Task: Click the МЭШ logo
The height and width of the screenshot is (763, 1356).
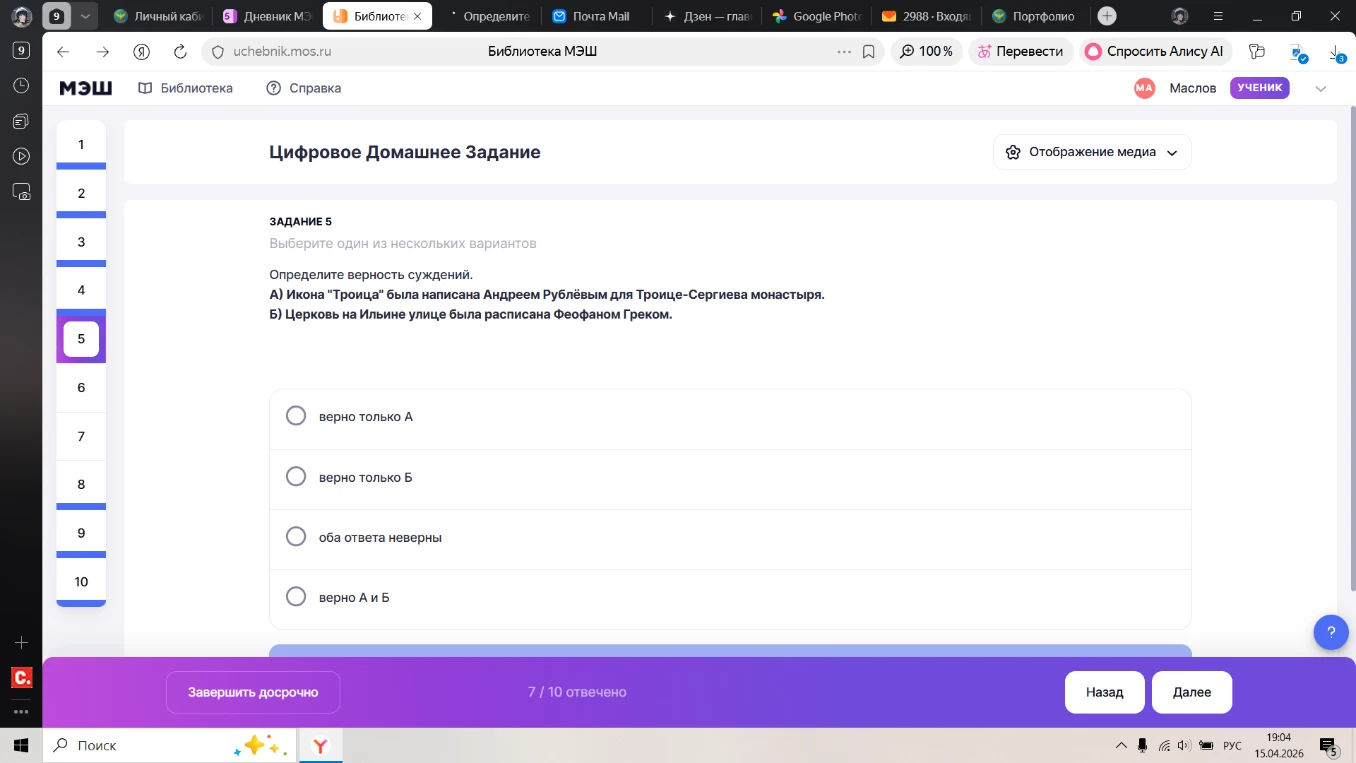Action: pos(86,88)
